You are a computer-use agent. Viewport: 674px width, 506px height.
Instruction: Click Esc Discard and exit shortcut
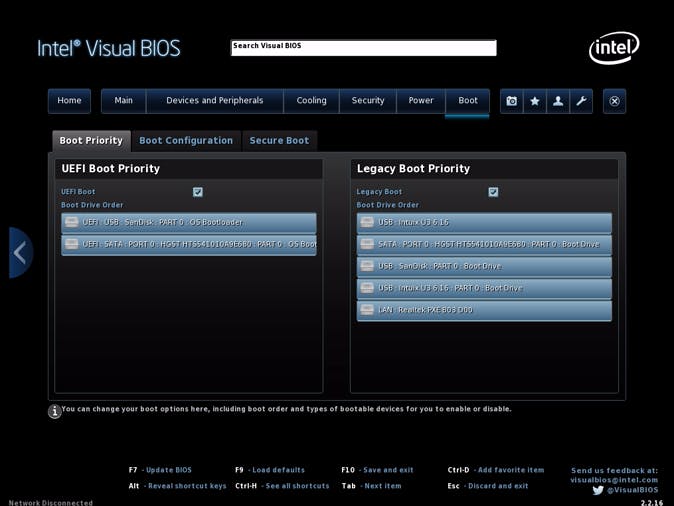487,486
